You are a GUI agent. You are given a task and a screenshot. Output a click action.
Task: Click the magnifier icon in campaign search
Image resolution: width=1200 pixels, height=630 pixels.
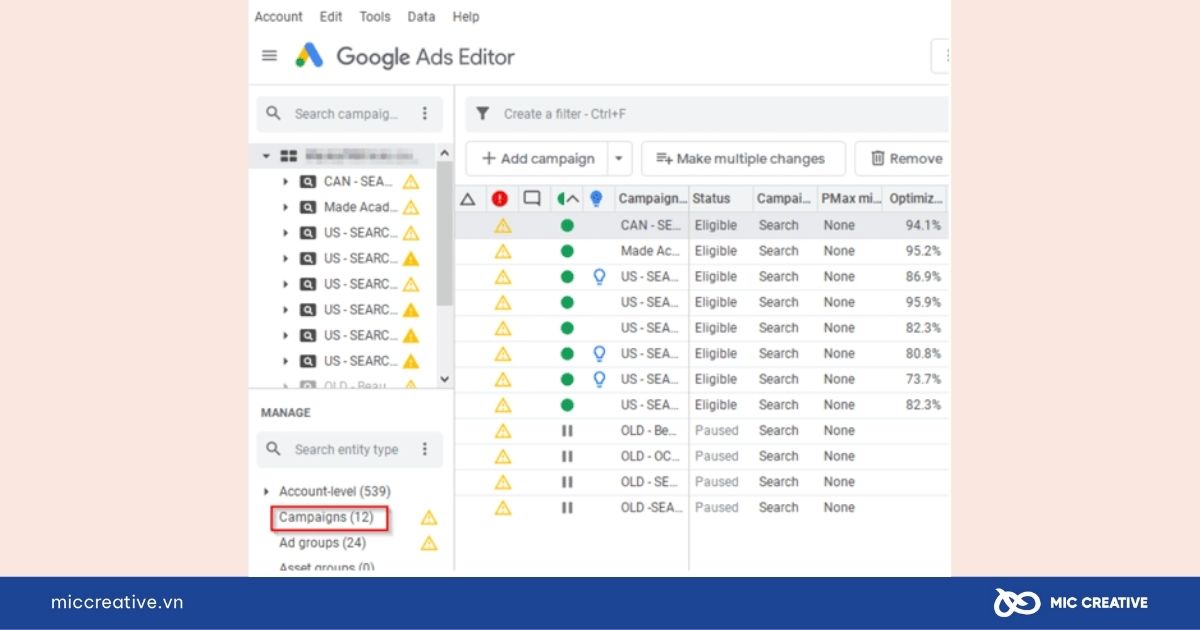click(274, 114)
